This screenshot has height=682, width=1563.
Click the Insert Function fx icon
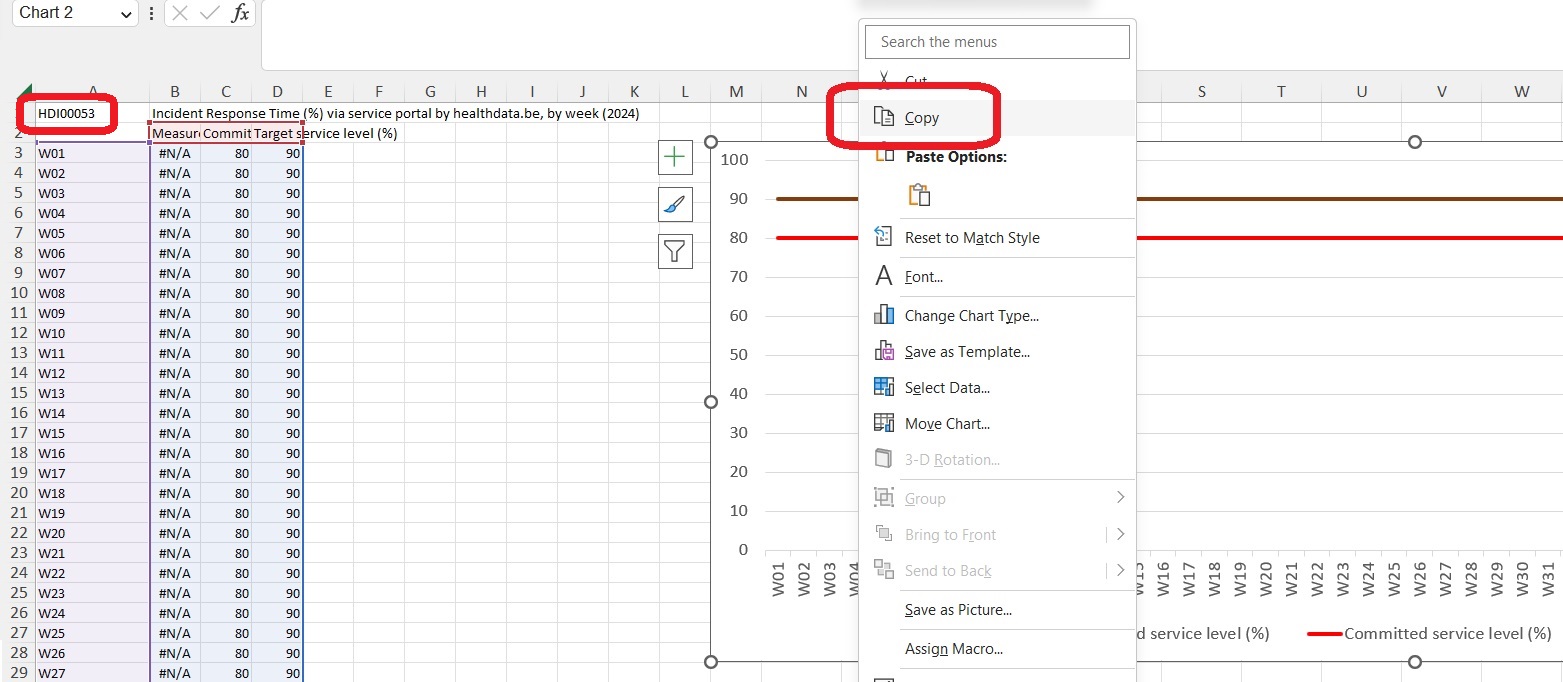(x=240, y=13)
